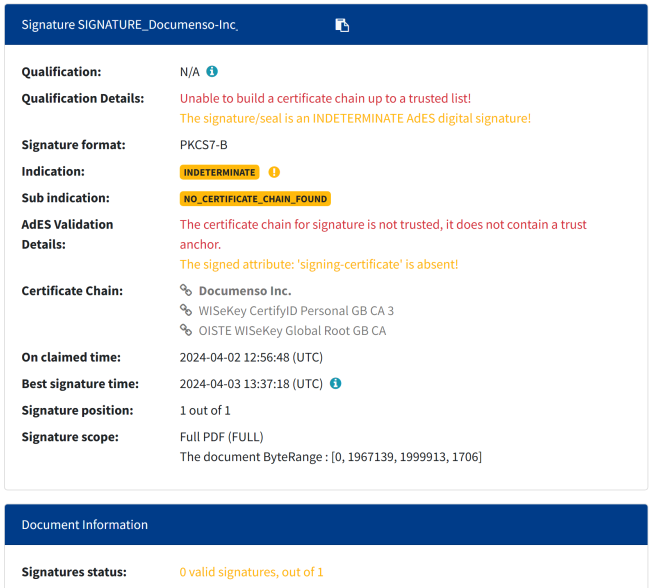654x588 pixels.
Task: Click the link icon beside OISTE WISeKey Global Root
Action: pyautogui.click(x=185, y=330)
